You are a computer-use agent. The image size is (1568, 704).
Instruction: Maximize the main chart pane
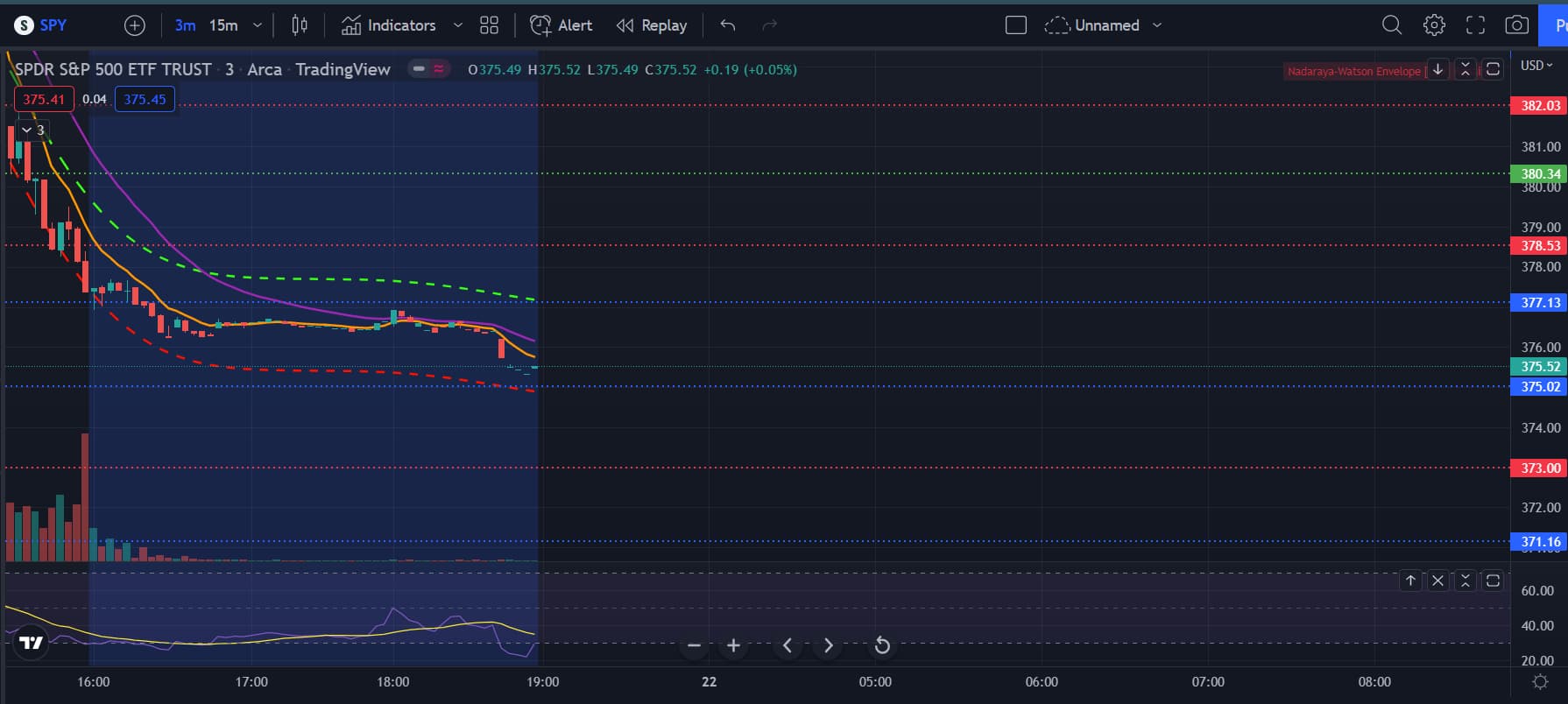pos(1494,69)
